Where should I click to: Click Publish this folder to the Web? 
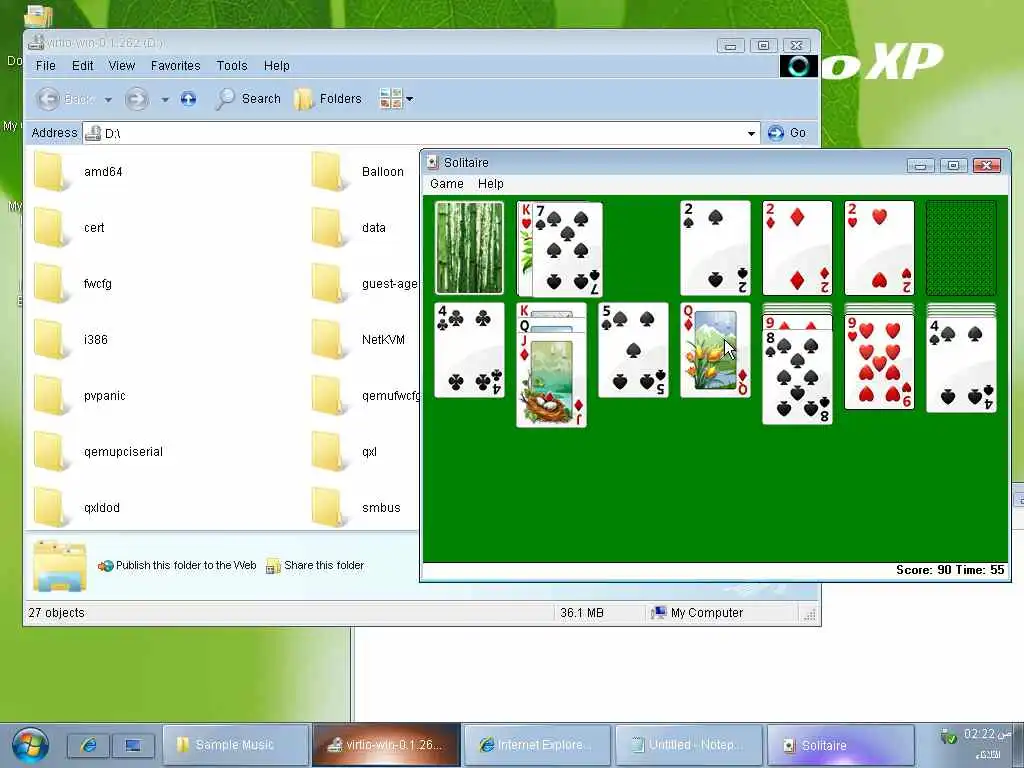177,566
